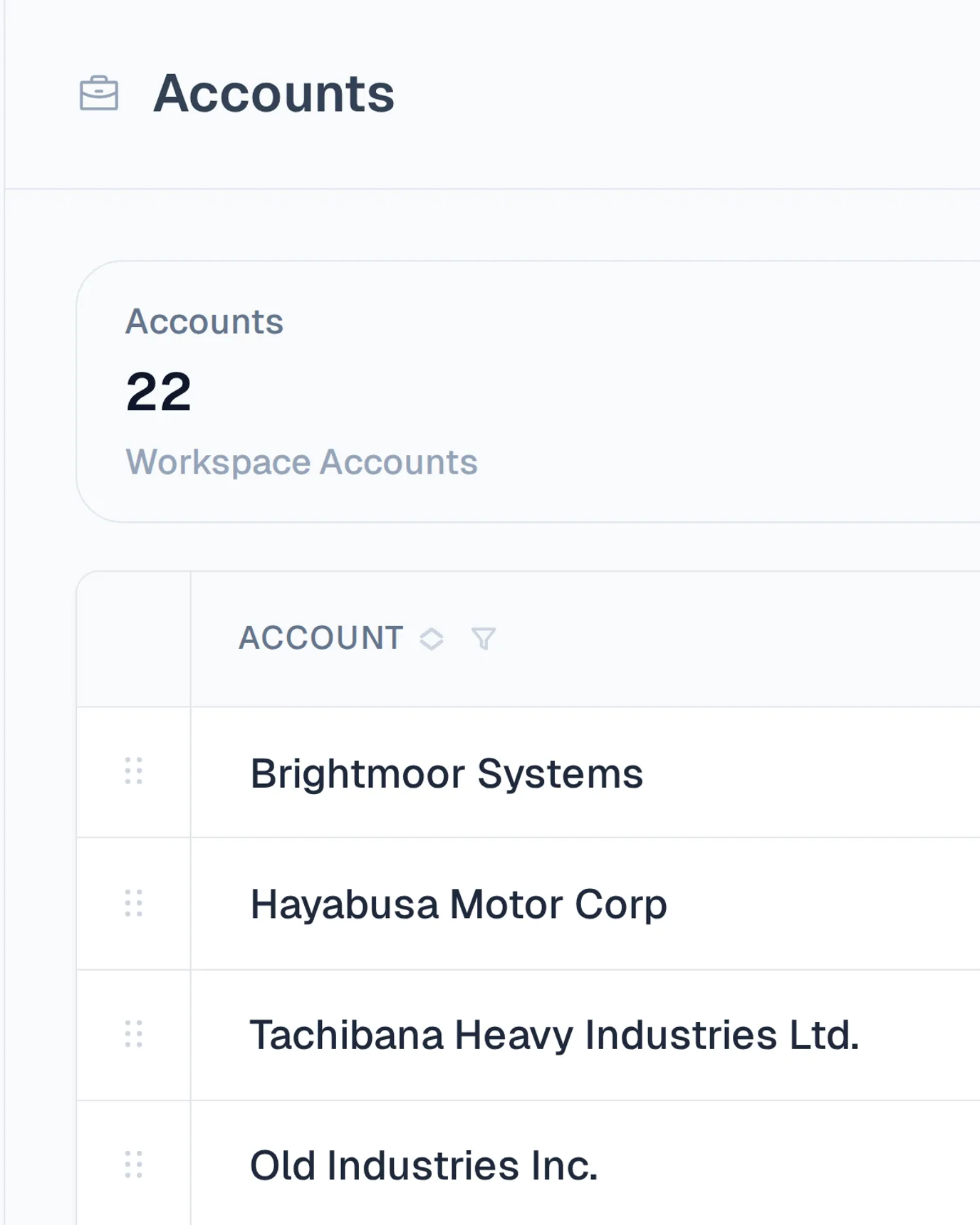
Task: Grab the drag handle for Brightmoor Systems
Action: 134,771
